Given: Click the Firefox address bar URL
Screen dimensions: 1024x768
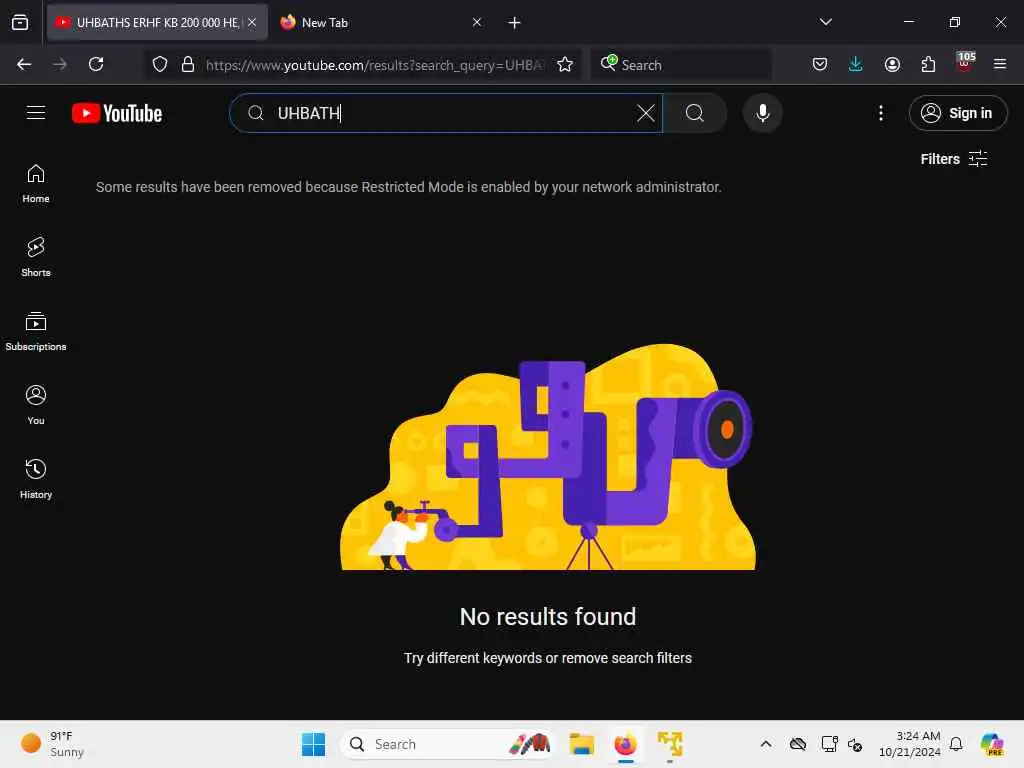Looking at the screenshot, I should (x=375, y=65).
